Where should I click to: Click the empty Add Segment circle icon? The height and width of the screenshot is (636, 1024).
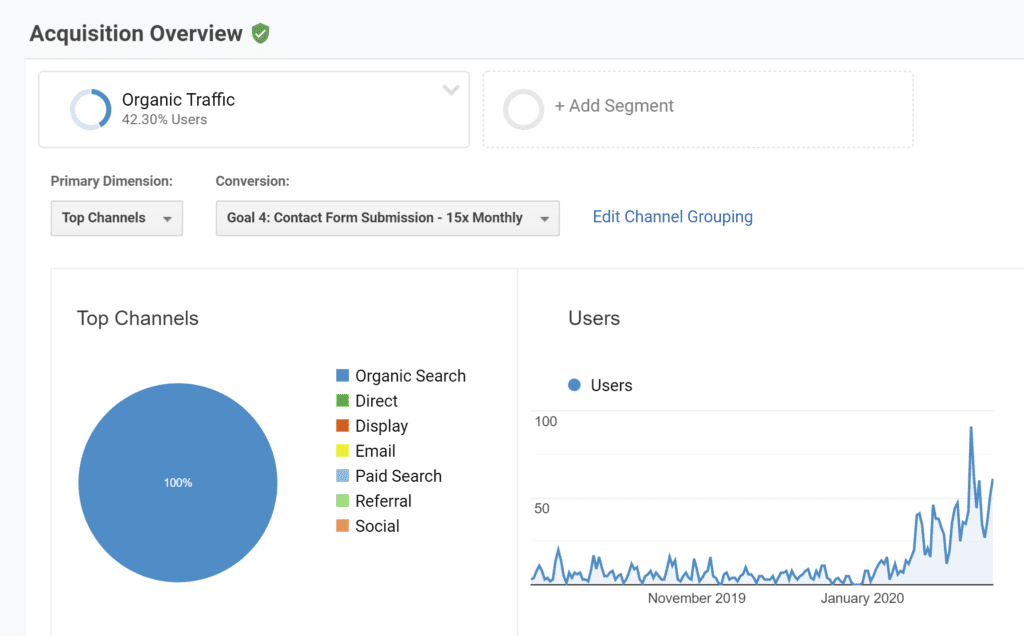tap(523, 109)
